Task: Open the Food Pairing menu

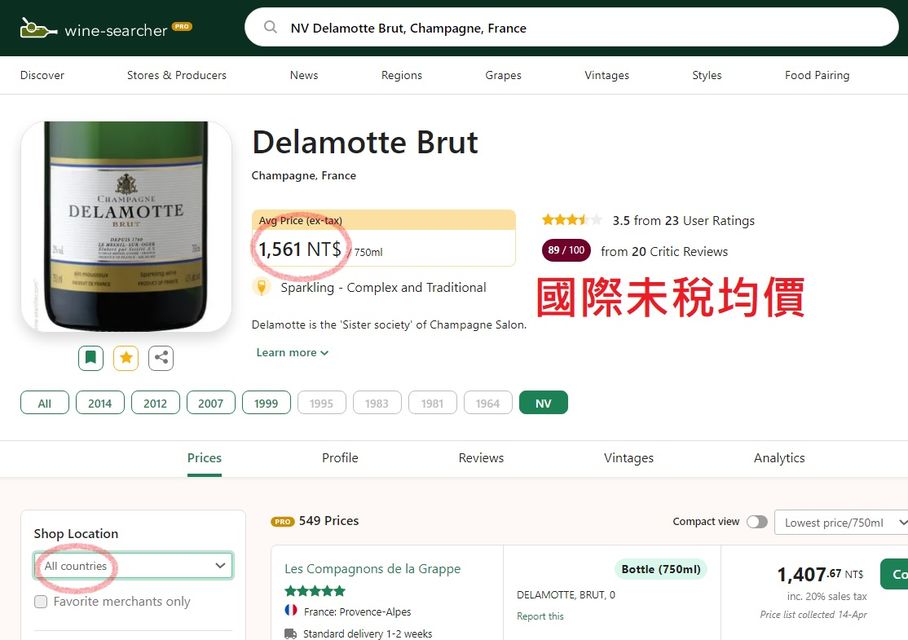Action: (x=817, y=75)
